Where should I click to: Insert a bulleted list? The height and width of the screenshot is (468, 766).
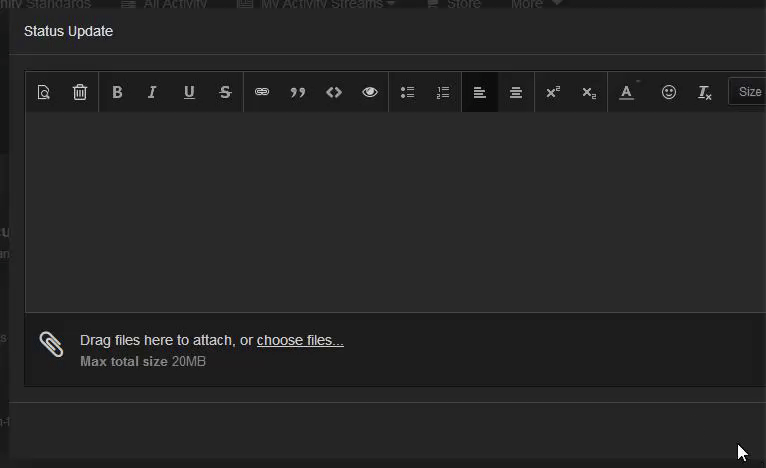tap(407, 92)
